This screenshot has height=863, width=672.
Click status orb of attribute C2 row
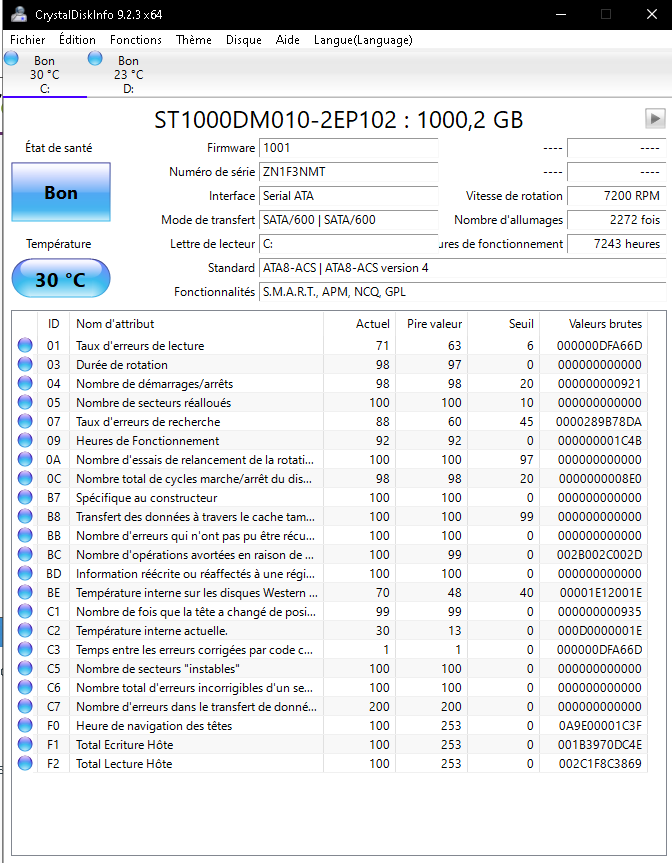point(25,630)
